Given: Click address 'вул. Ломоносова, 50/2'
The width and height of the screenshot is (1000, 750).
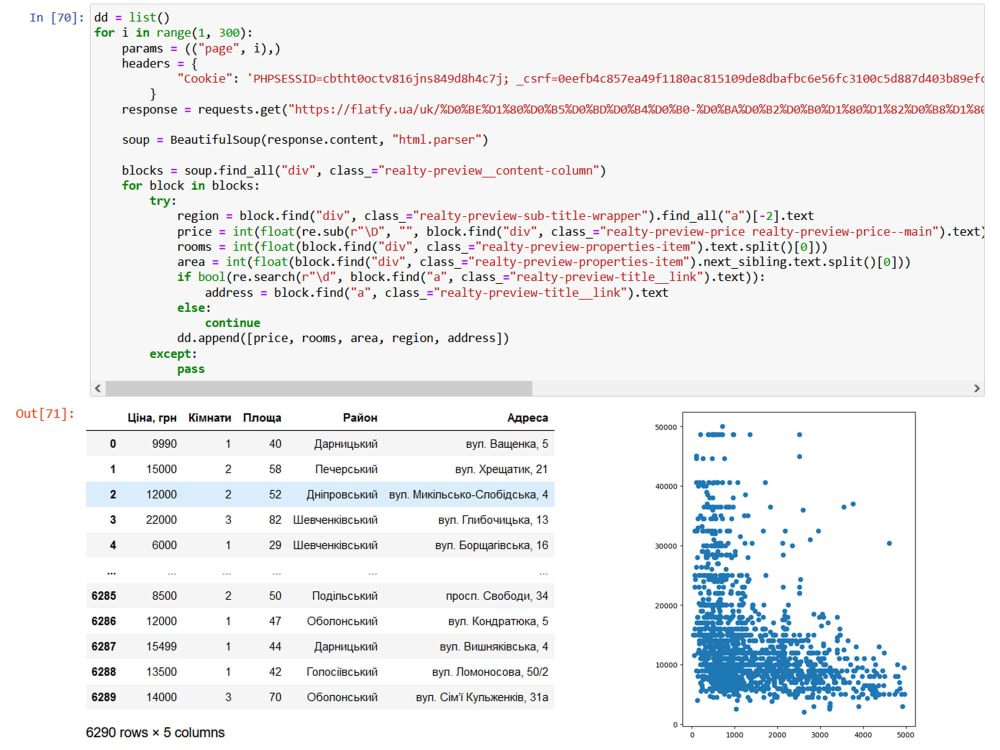Looking at the screenshot, I should [490, 672].
